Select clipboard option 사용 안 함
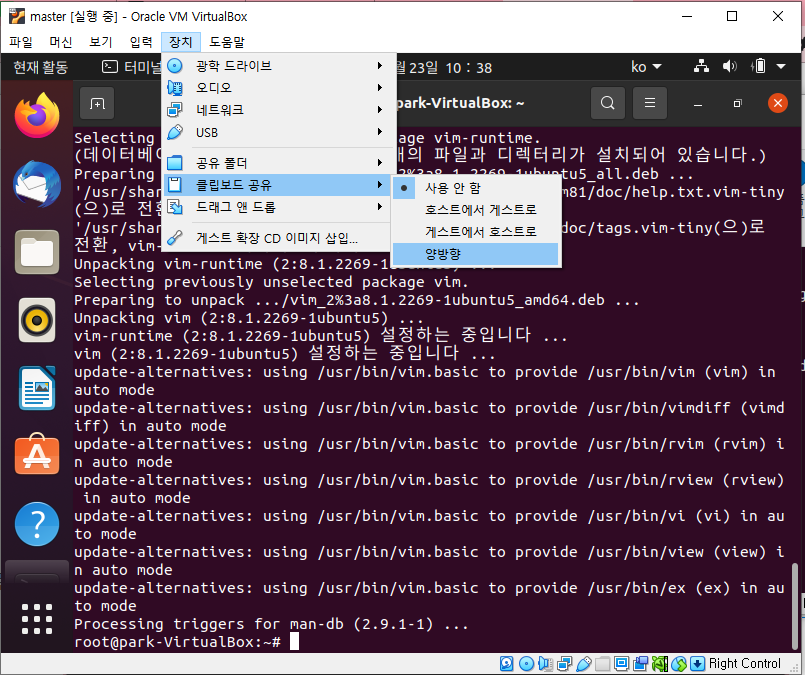Screen dimensions: 805x675 (x=476, y=188)
